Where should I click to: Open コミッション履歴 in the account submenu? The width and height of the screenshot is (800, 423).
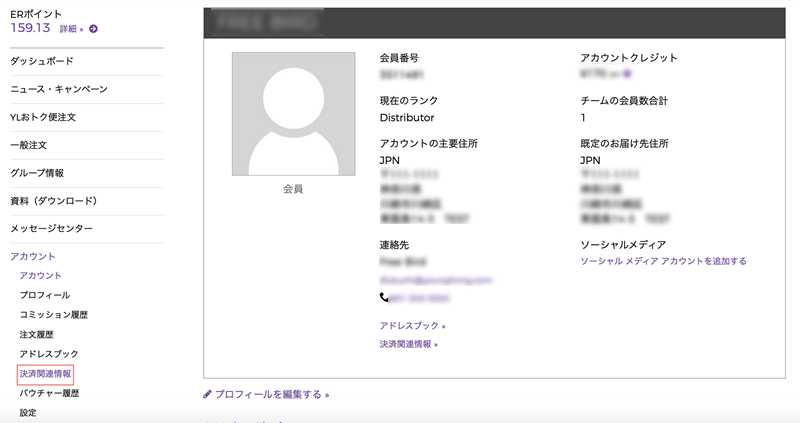coord(54,315)
